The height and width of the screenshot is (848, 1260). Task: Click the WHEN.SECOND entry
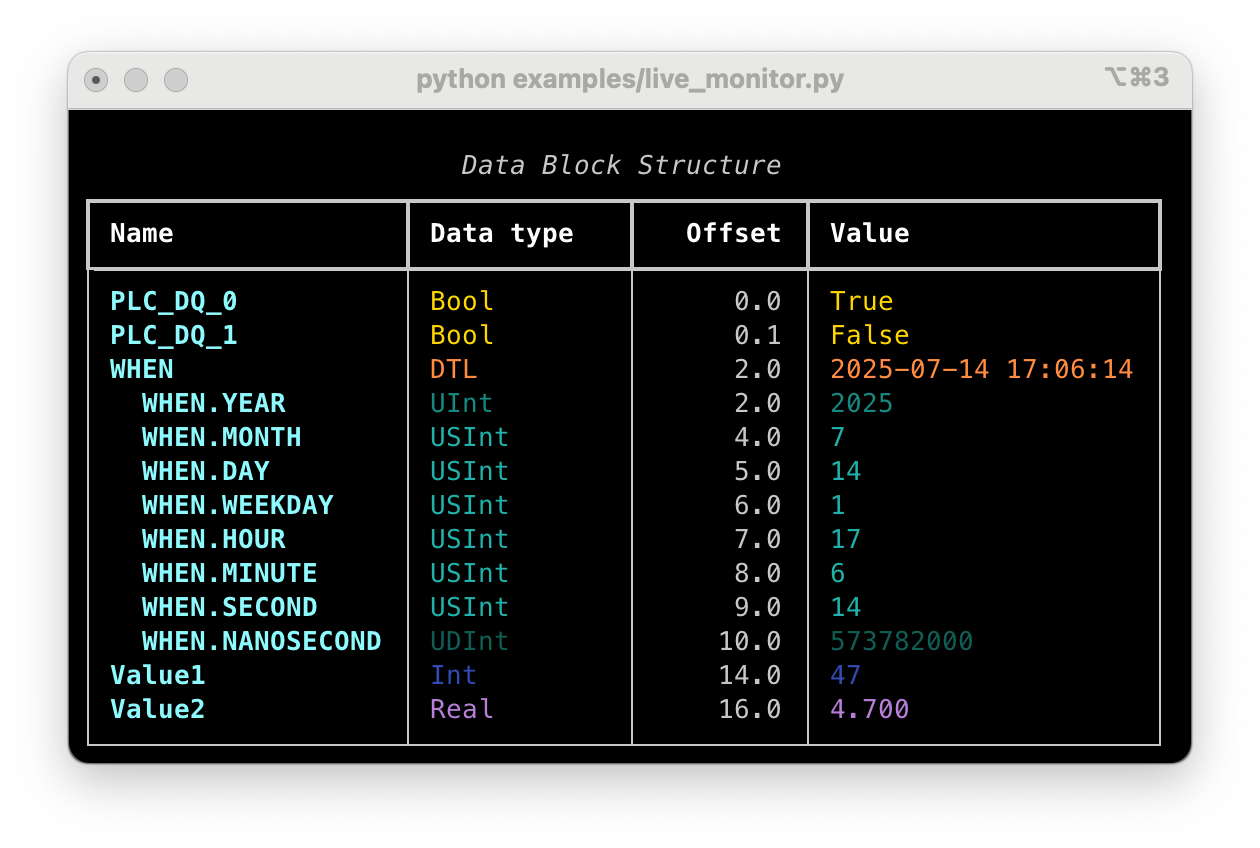(x=229, y=607)
